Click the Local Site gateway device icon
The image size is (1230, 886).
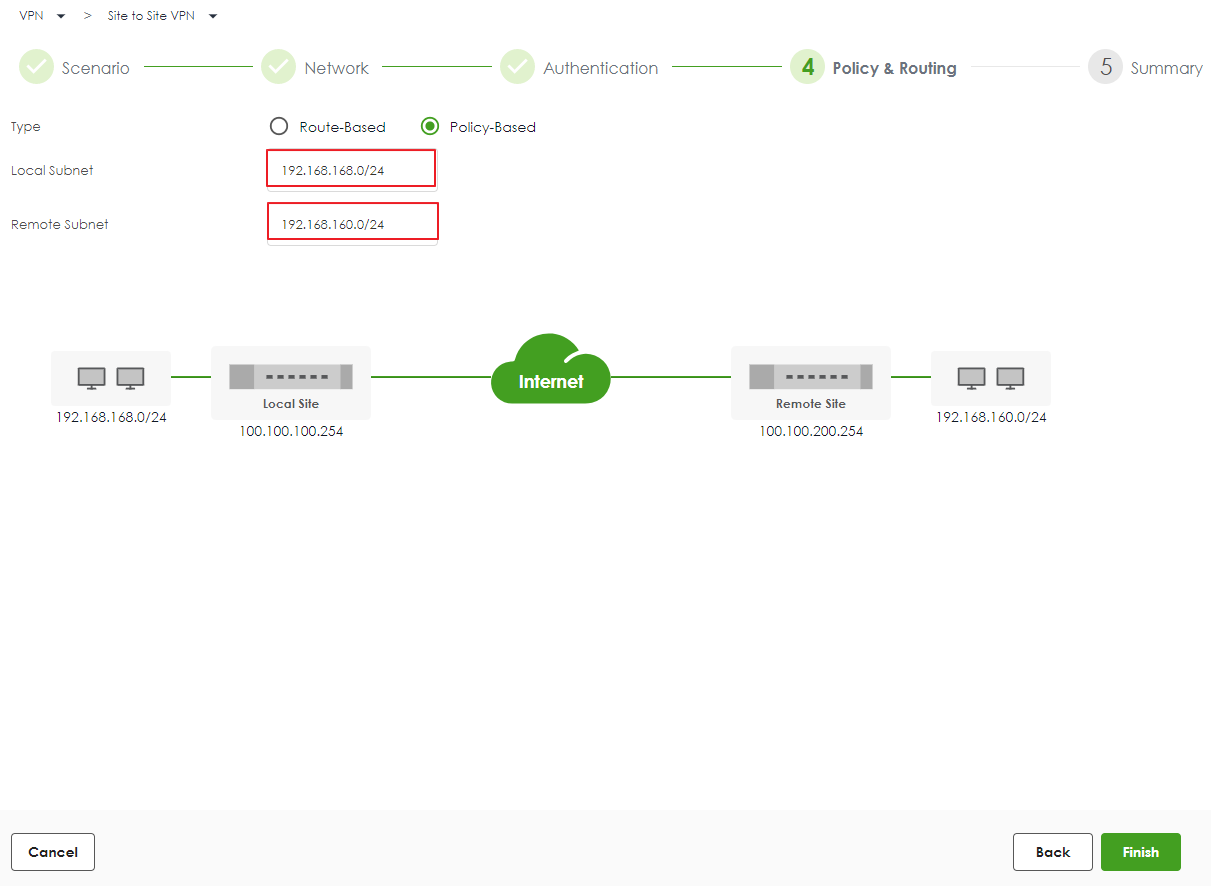(291, 377)
